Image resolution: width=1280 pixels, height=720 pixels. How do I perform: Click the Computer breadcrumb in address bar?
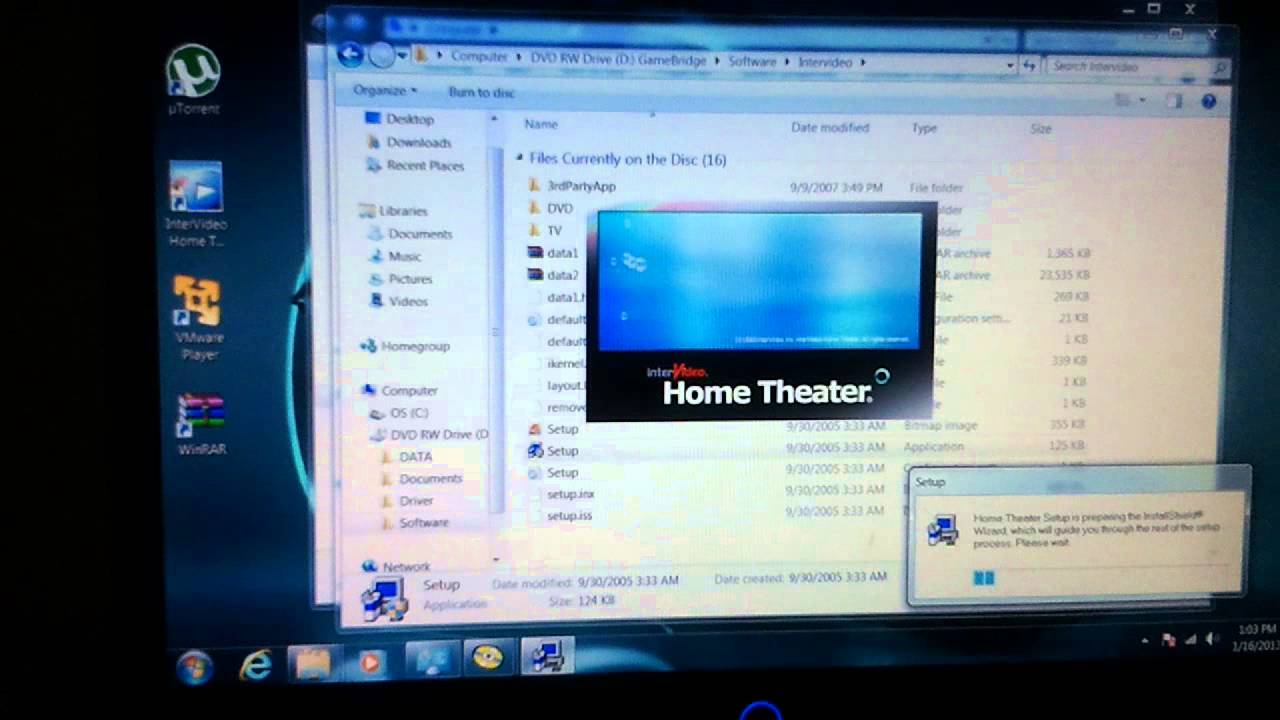[479, 57]
